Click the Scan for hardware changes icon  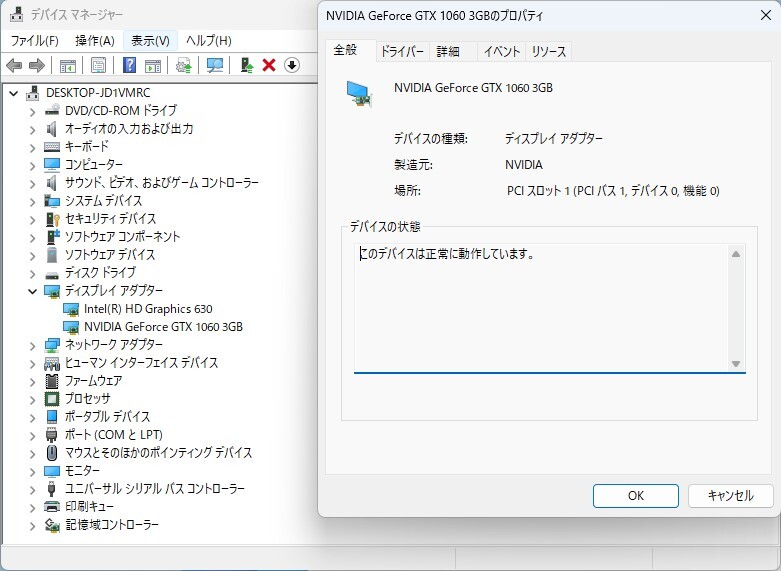(x=215, y=65)
